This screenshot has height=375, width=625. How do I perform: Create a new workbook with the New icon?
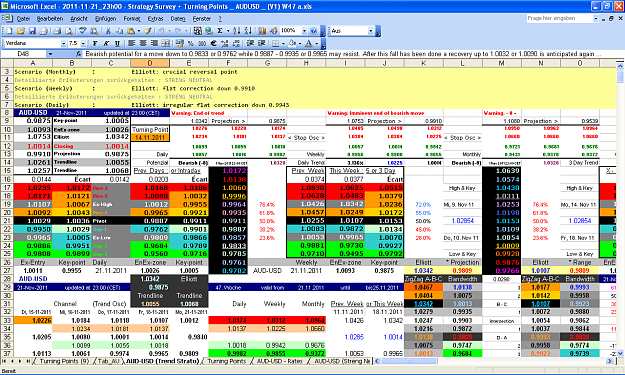pos(9,31)
